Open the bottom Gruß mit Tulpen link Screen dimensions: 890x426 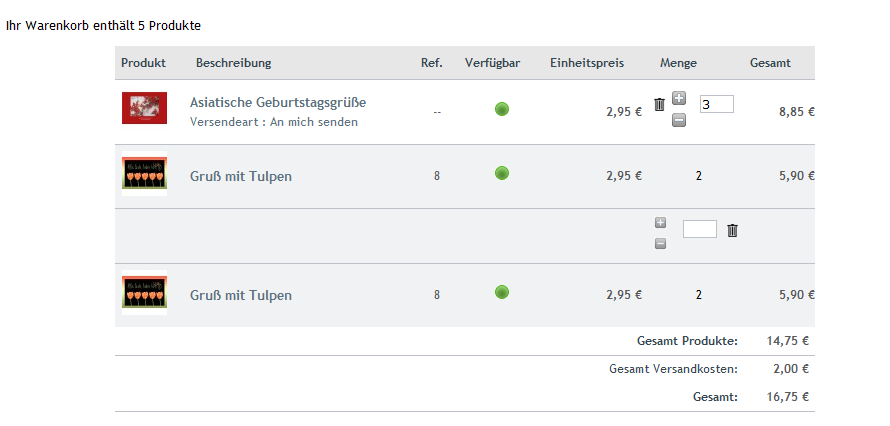(x=241, y=295)
